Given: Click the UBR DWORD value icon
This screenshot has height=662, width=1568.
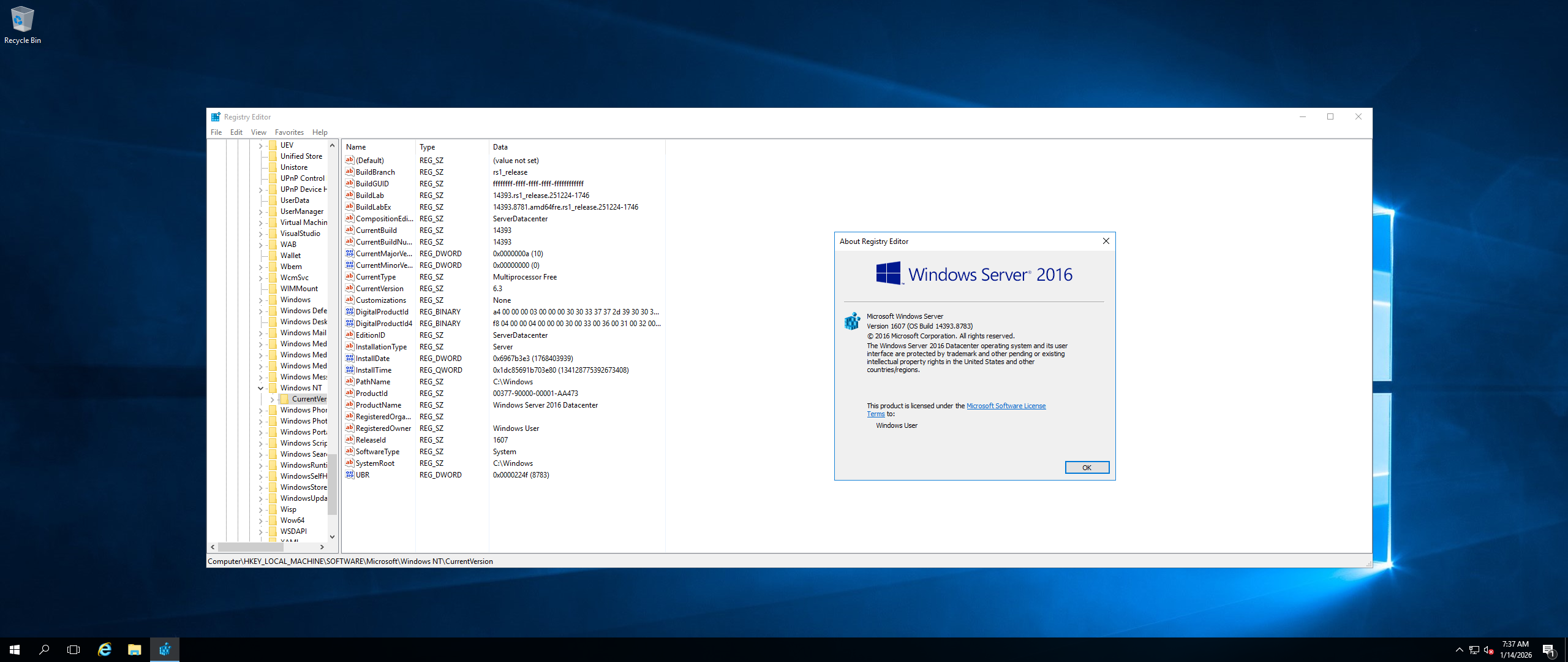Looking at the screenshot, I should (350, 475).
